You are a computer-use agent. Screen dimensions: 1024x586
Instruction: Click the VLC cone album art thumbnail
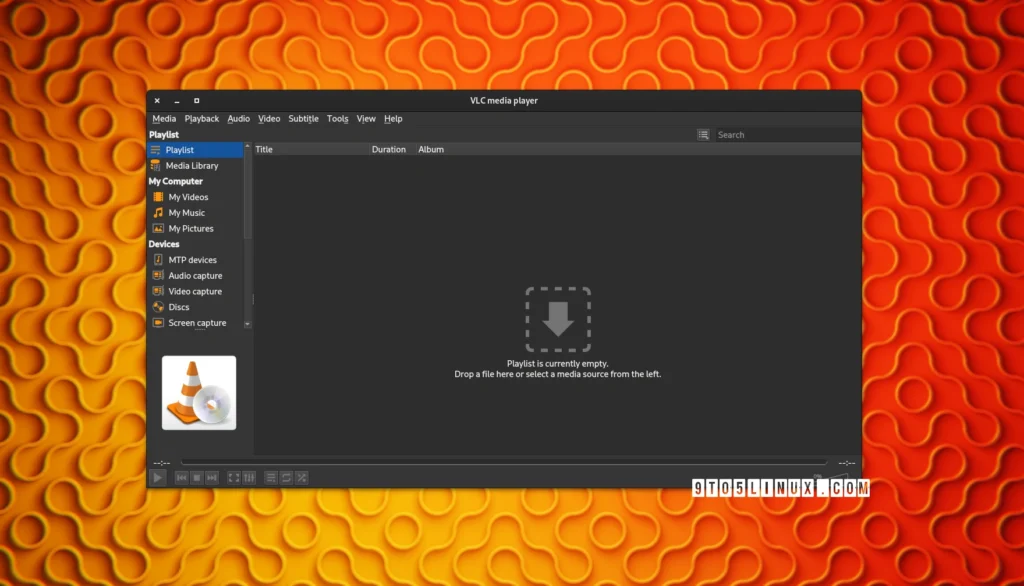199,393
